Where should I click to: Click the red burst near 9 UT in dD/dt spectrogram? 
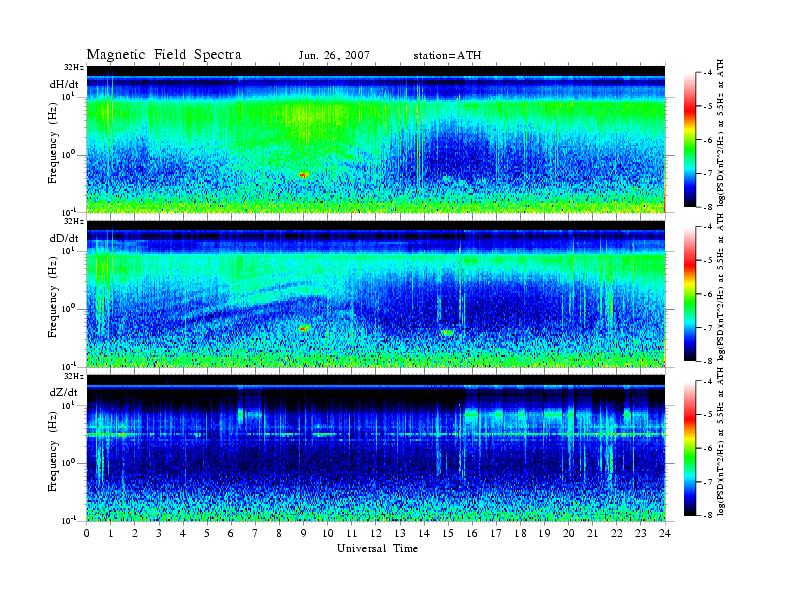tap(304, 328)
